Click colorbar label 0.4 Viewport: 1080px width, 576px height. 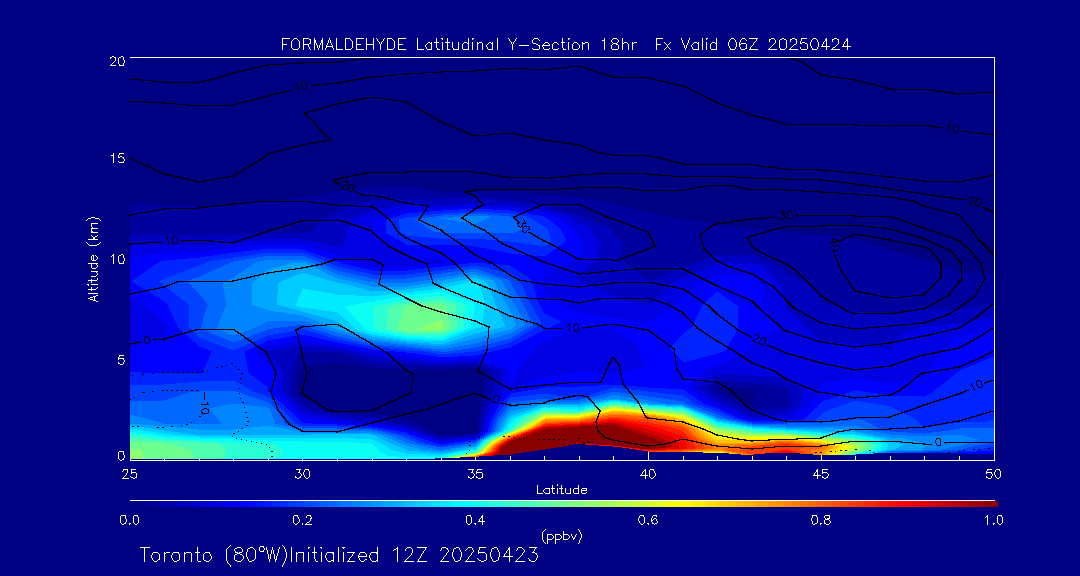[475, 520]
